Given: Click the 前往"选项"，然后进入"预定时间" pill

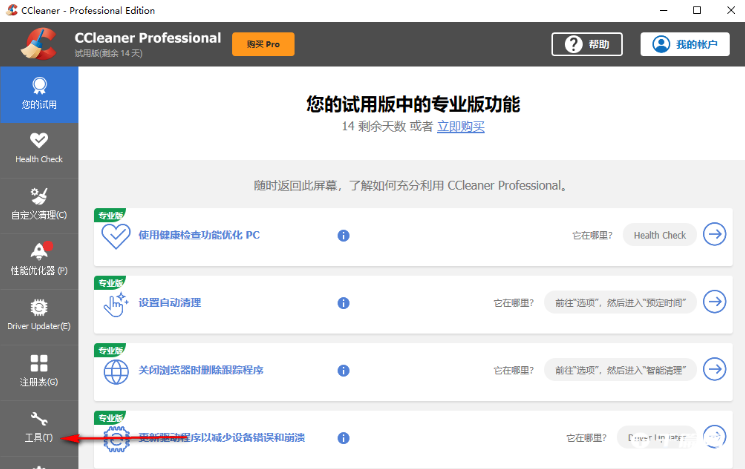Looking at the screenshot, I should 620,303.
